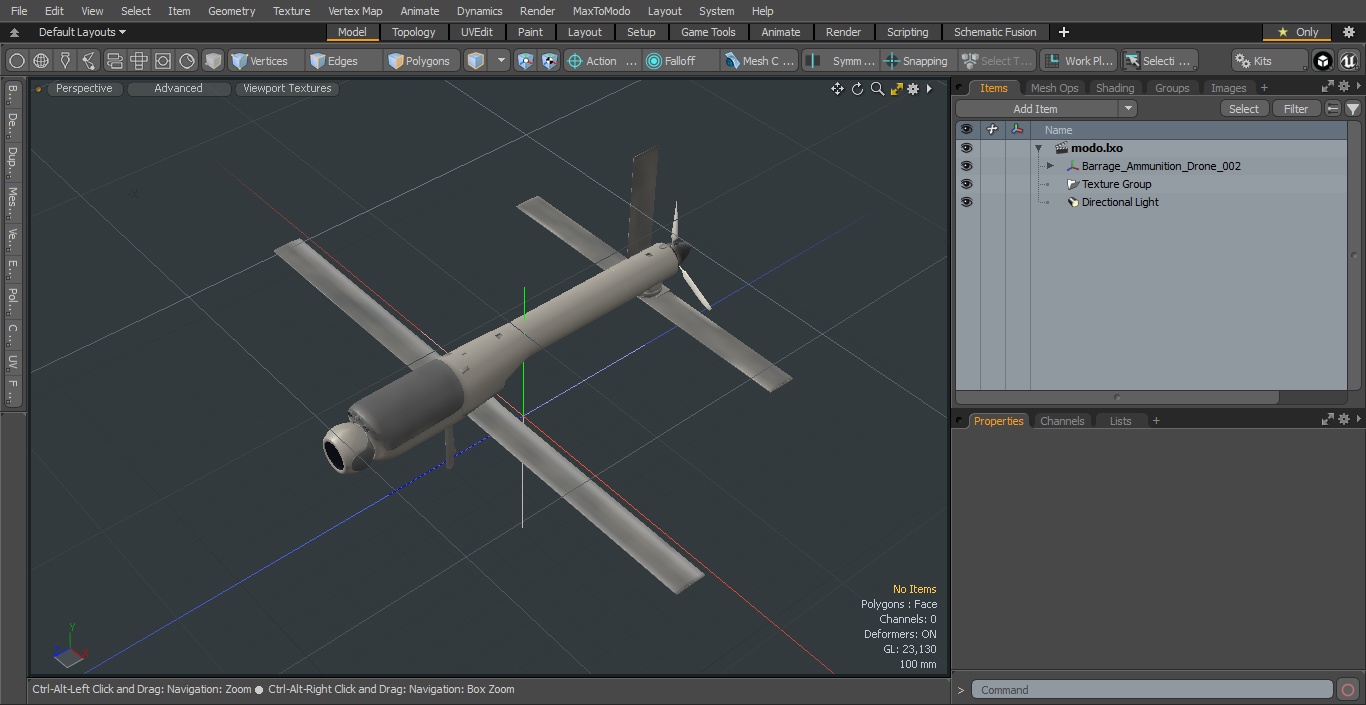This screenshot has height=705, width=1366.
Task: Click the Vertices selection button
Action: (x=265, y=61)
